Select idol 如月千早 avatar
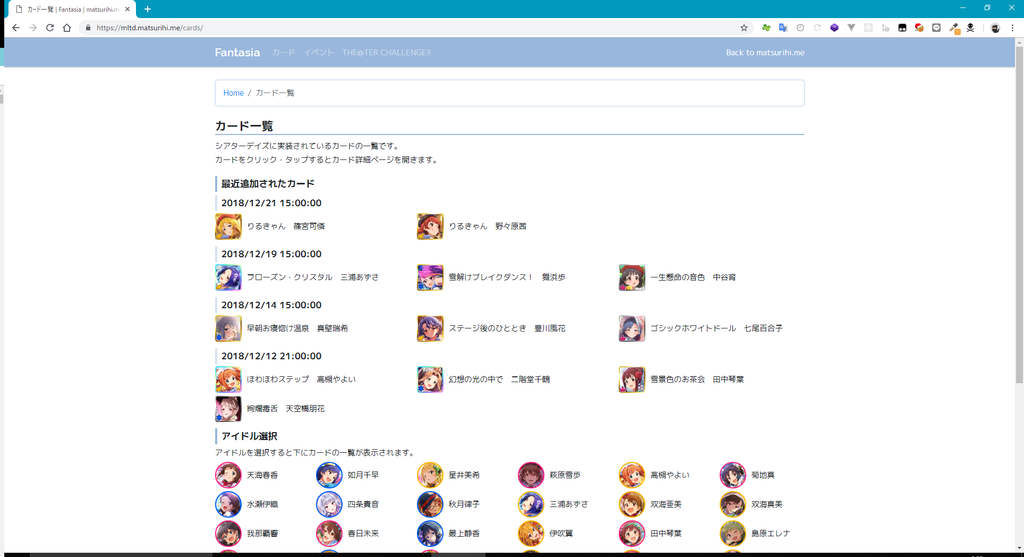 click(329, 475)
